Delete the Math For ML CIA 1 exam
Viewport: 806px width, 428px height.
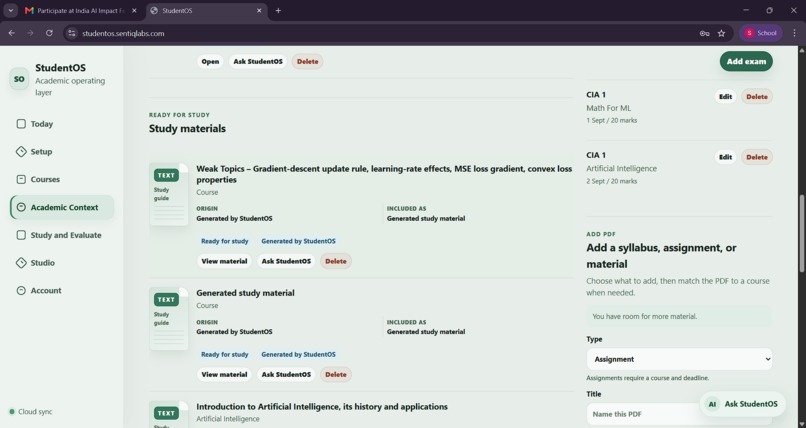[x=757, y=97]
